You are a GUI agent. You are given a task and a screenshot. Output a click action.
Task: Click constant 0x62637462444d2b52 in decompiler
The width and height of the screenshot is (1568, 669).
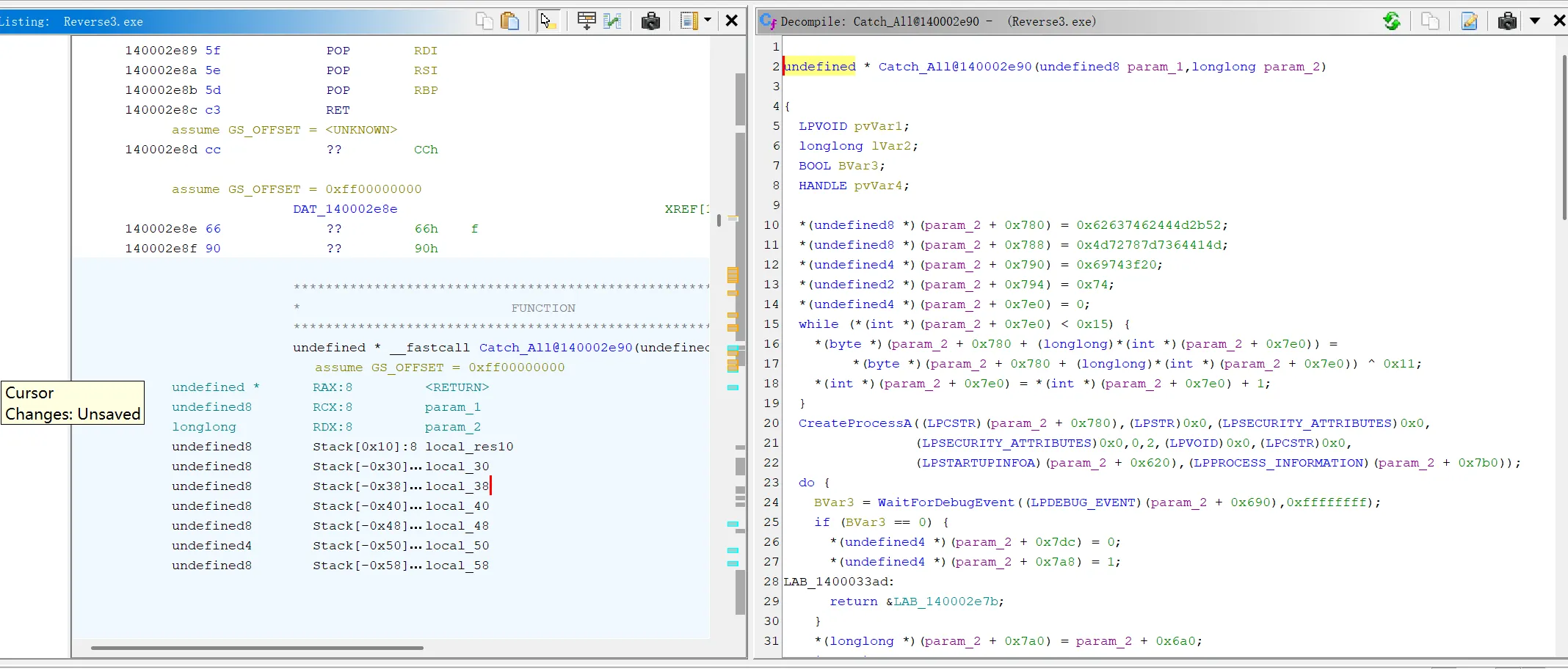pos(1149,225)
